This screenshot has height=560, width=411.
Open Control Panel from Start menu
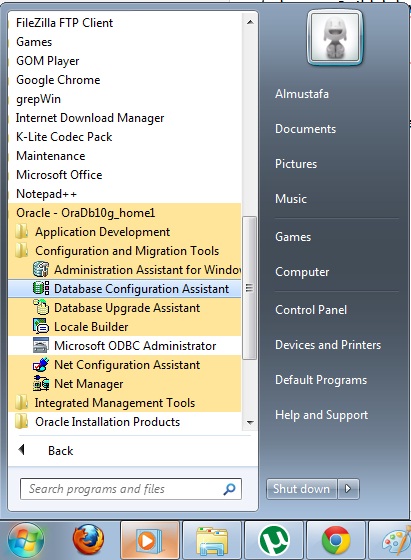(311, 310)
